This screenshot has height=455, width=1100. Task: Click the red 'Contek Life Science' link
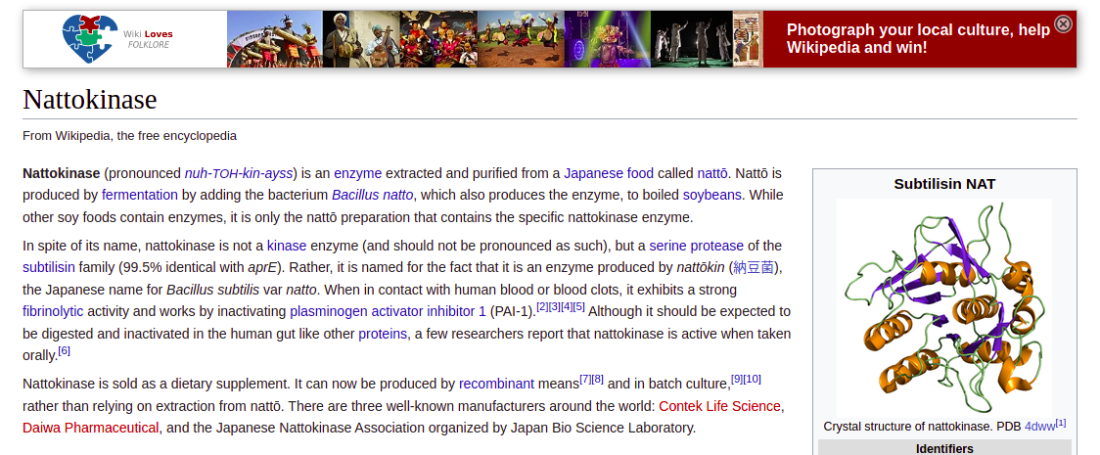719,406
